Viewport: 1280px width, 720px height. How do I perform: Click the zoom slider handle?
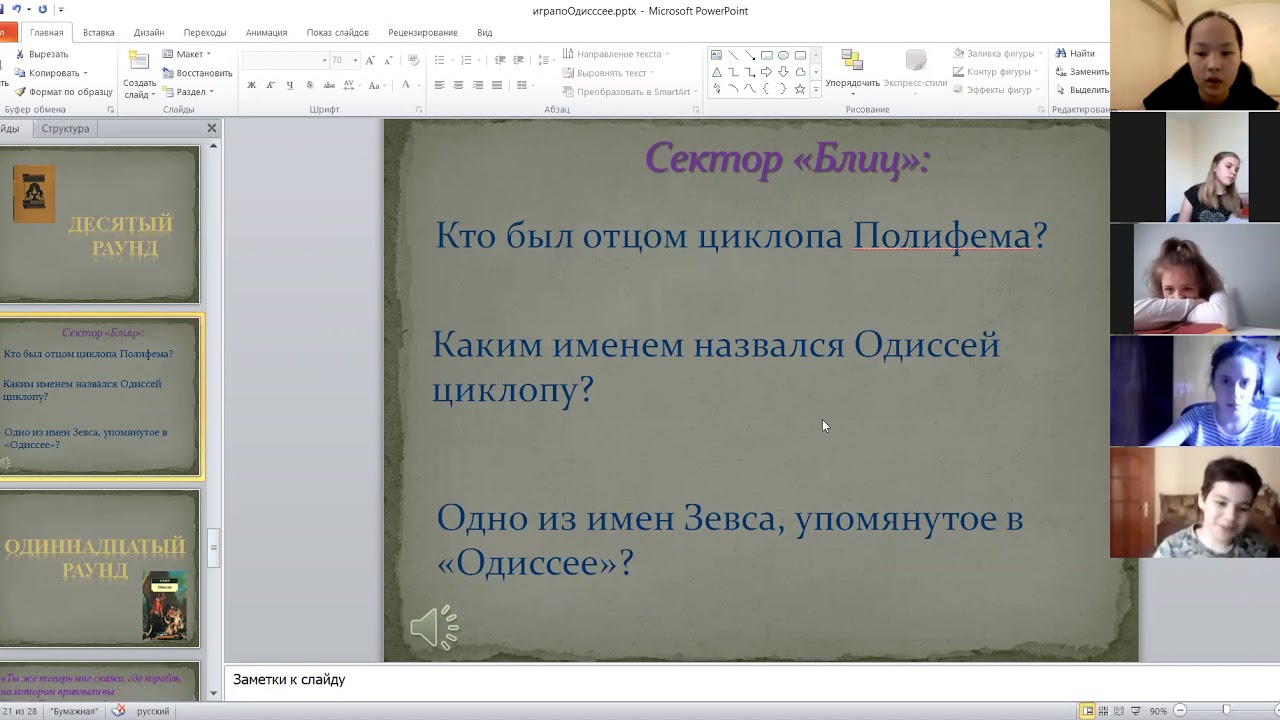[1226, 711]
